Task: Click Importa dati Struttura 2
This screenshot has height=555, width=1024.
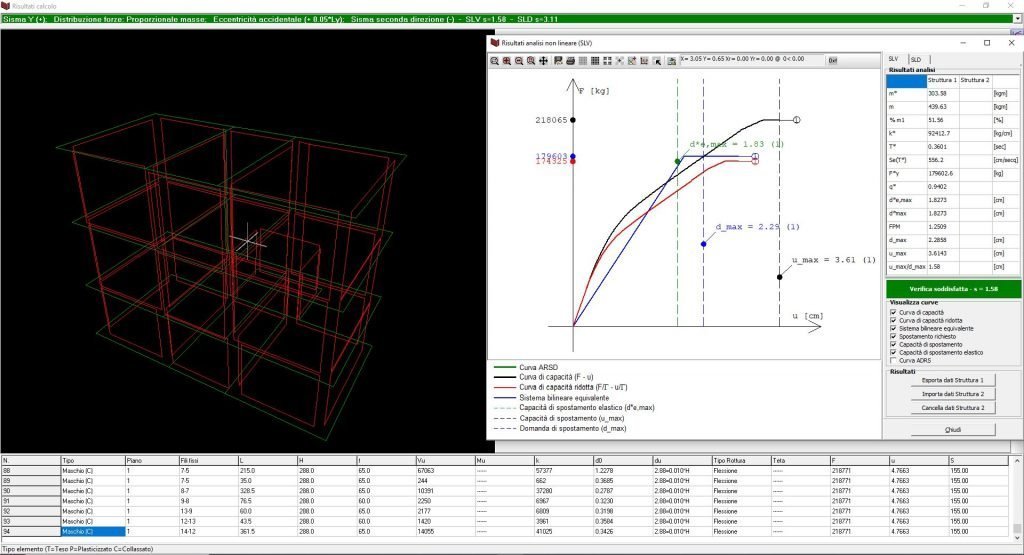Action: click(952, 394)
